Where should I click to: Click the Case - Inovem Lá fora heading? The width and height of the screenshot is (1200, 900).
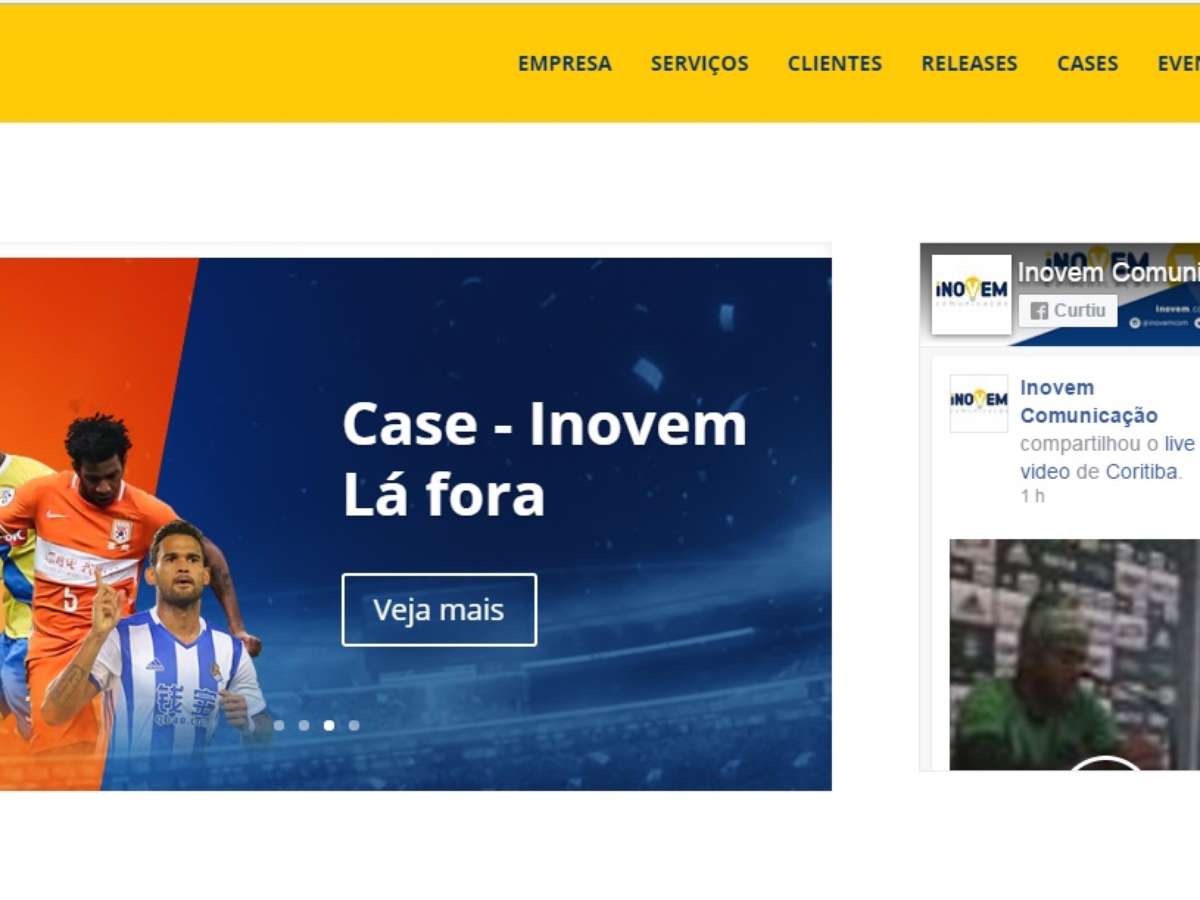tap(545, 460)
